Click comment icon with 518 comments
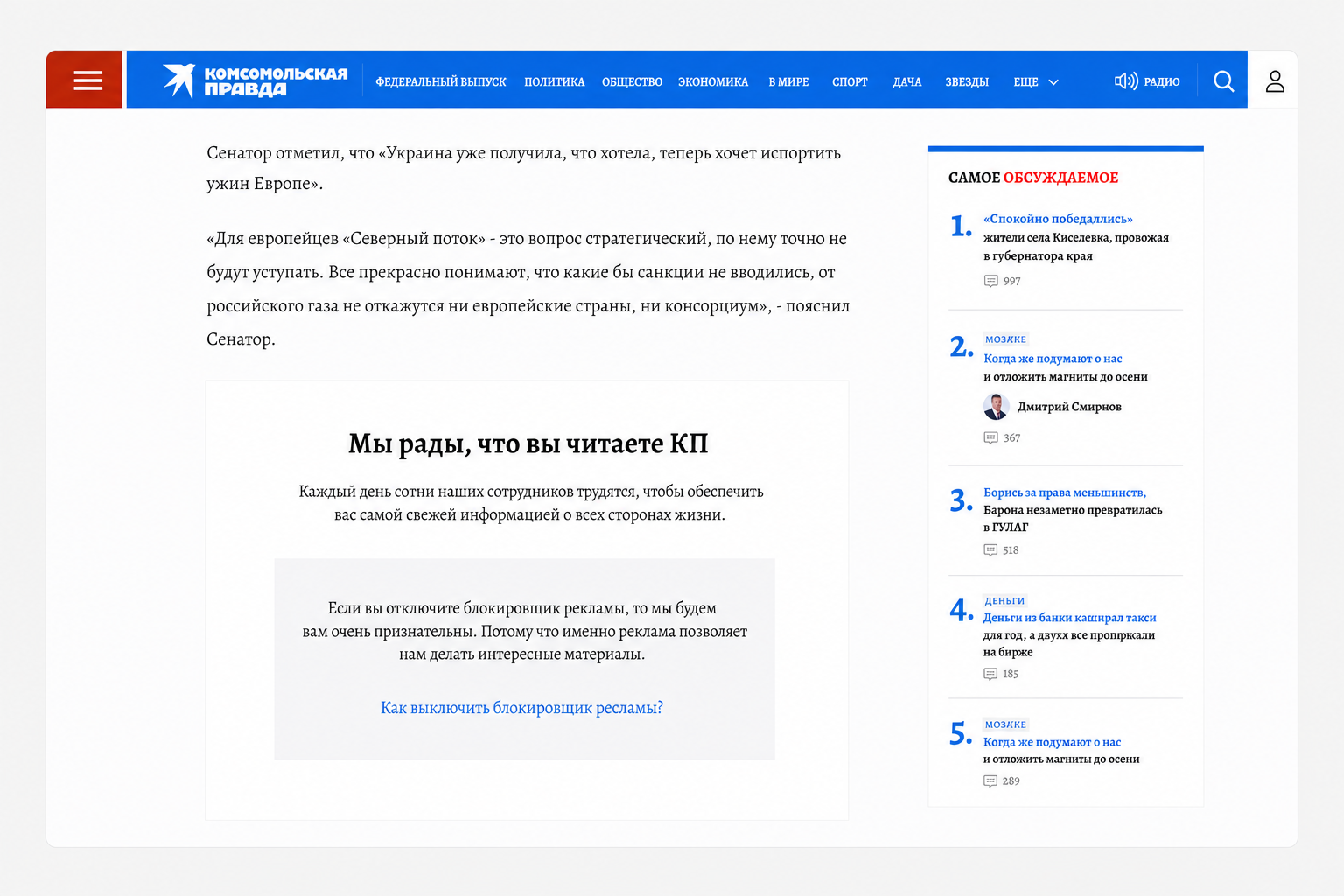Screen dimensions: 1344x896 click(x=990, y=550)
